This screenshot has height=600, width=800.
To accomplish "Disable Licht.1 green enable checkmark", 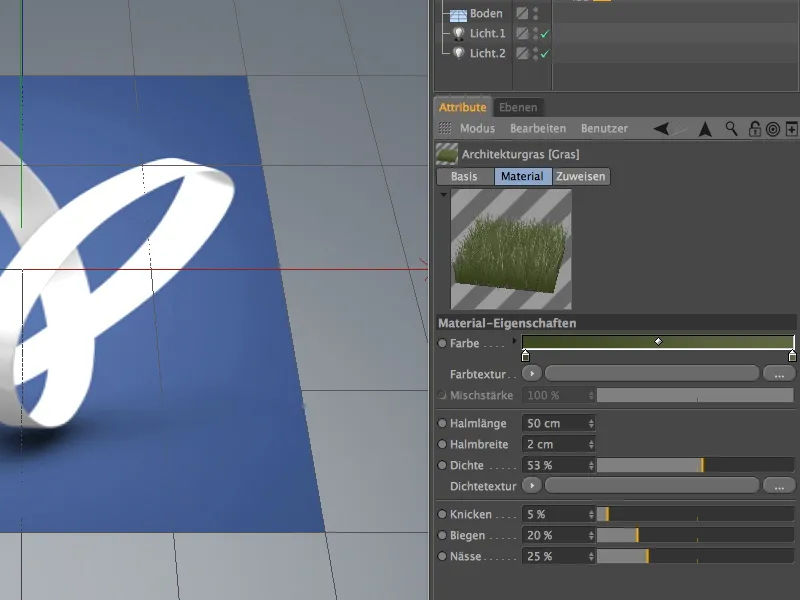I will click(545, 34).
